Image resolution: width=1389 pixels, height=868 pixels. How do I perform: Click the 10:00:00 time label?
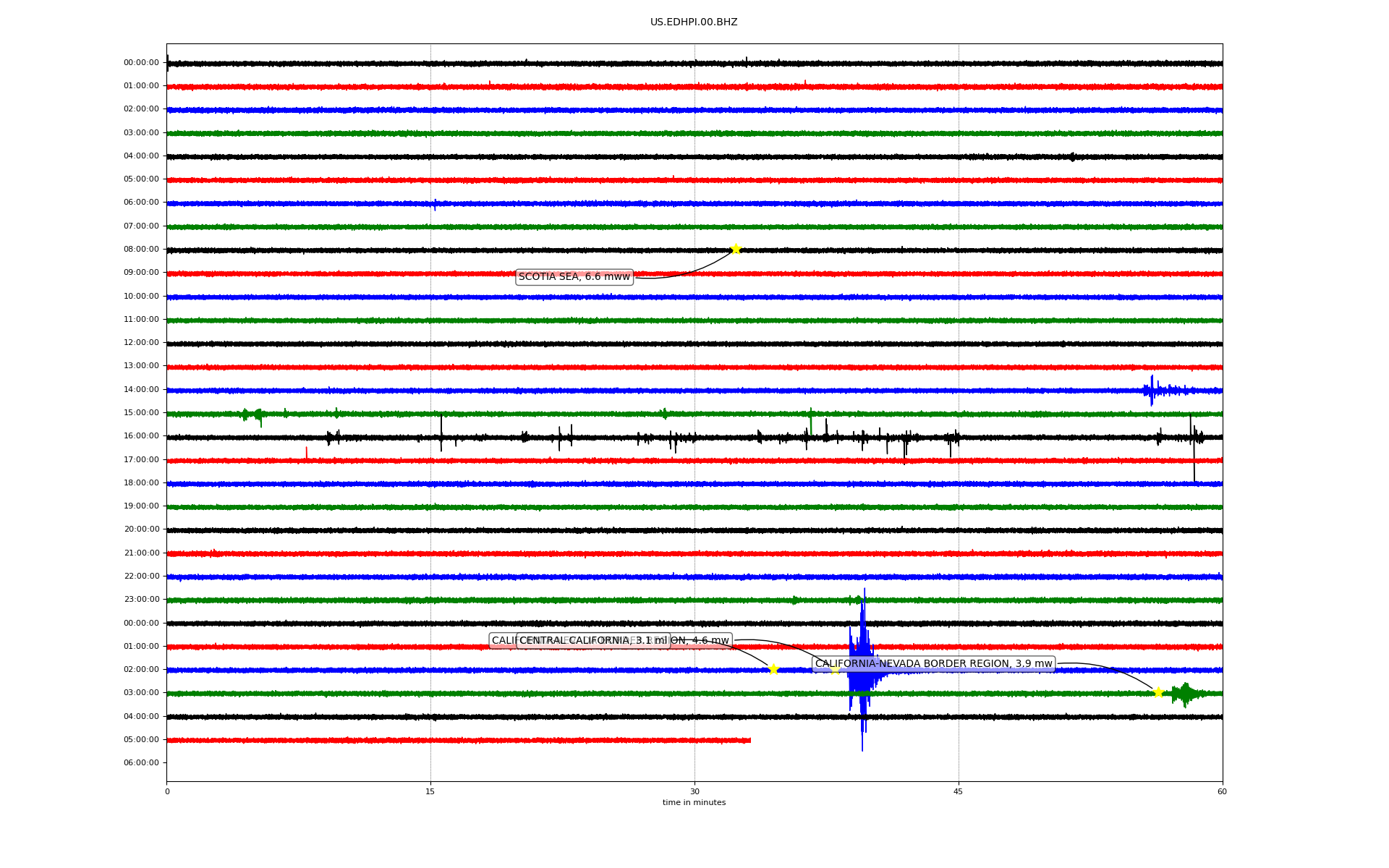[x=141, y=297]
